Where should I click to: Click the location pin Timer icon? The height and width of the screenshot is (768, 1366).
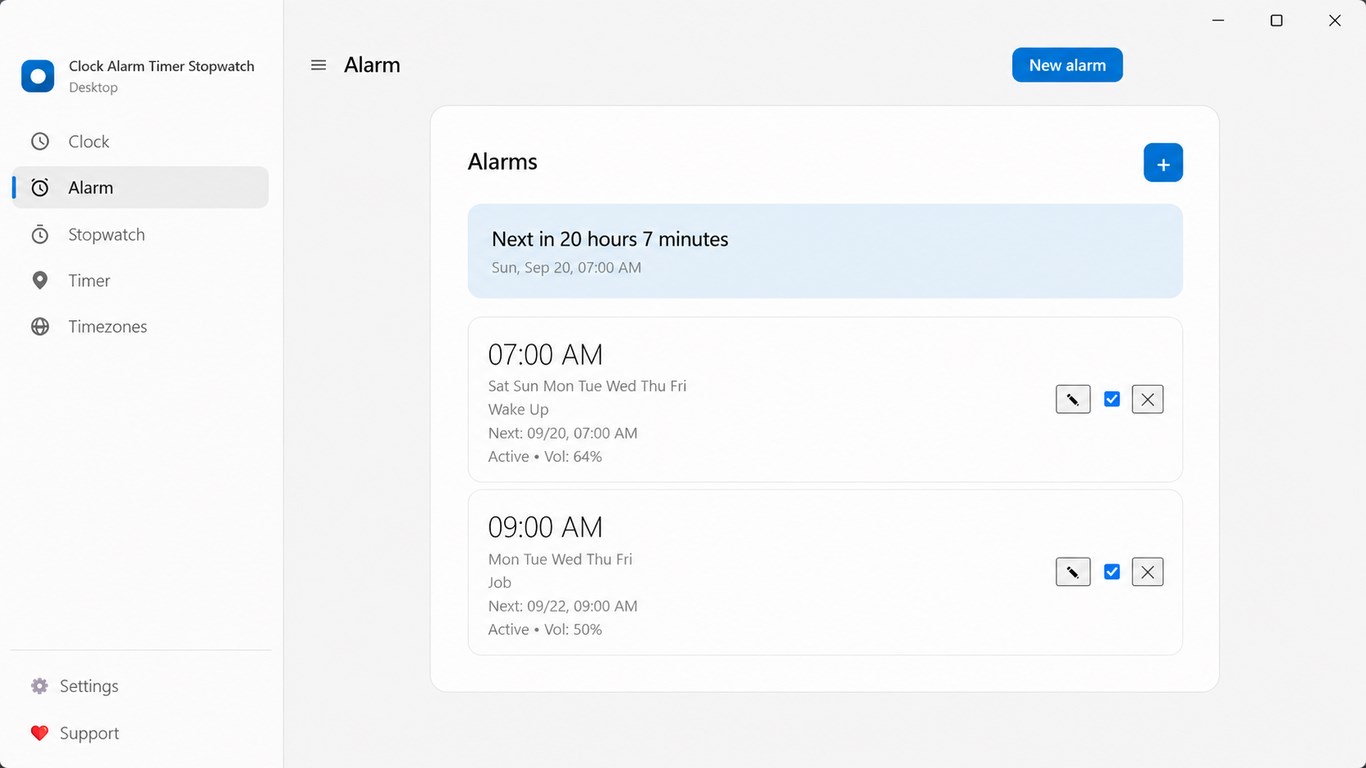point(40,281)
